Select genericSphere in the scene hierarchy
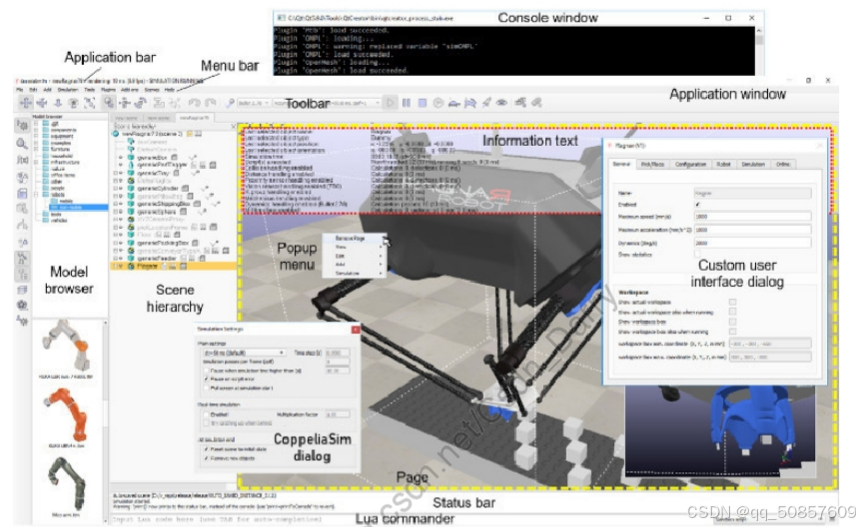This screenshot has width=860, height=527. pyautogui.click(x=156, y=211)
